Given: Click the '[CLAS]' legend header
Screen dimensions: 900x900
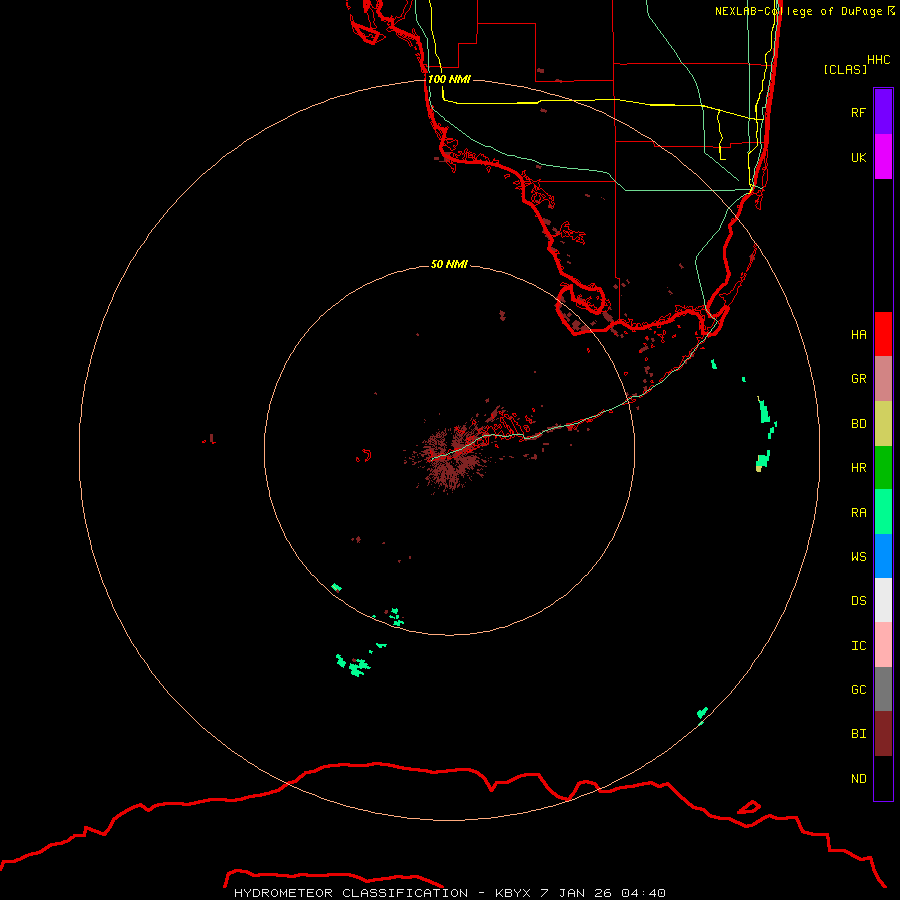Looking at the screenshot, I should point(845,69).
